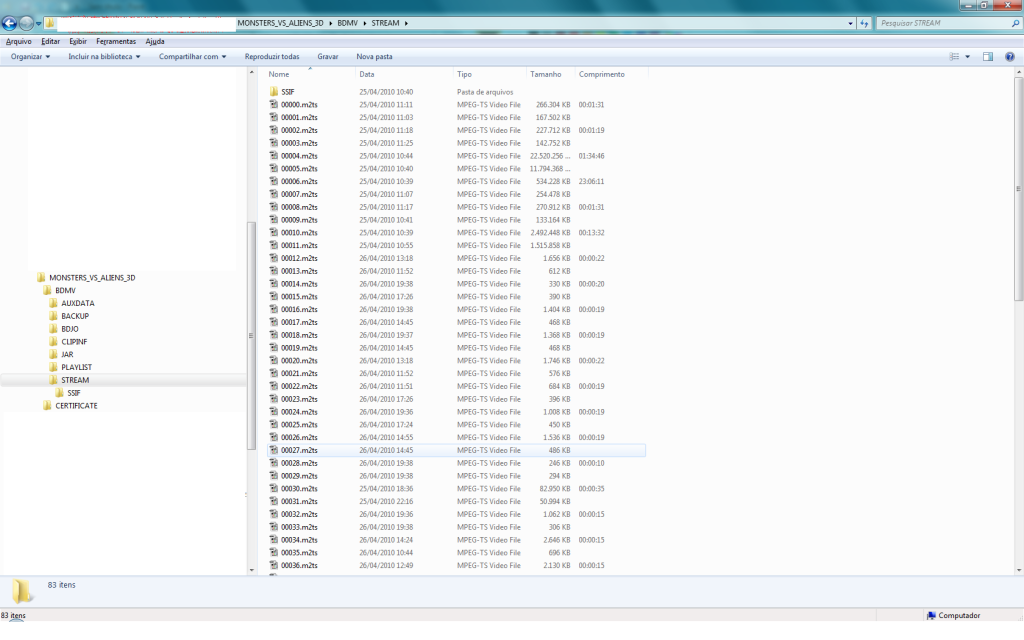
Task: Open the Arquivo menu
Action: 18,41
